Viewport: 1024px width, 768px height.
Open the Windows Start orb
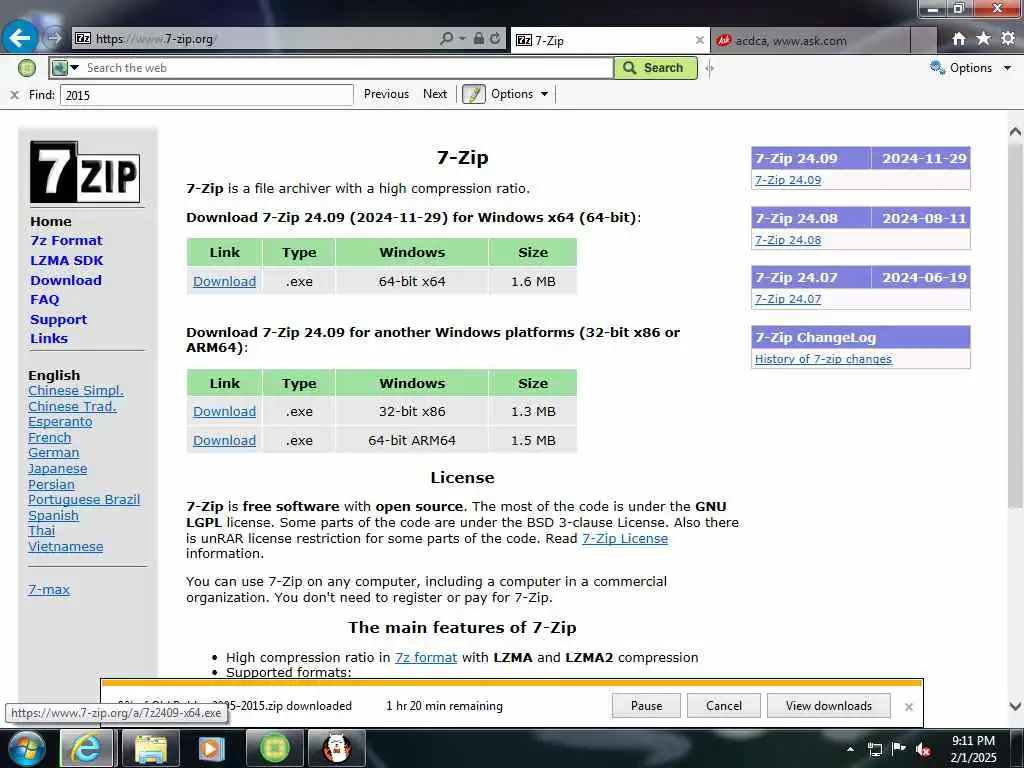click(x=27, y=748)
